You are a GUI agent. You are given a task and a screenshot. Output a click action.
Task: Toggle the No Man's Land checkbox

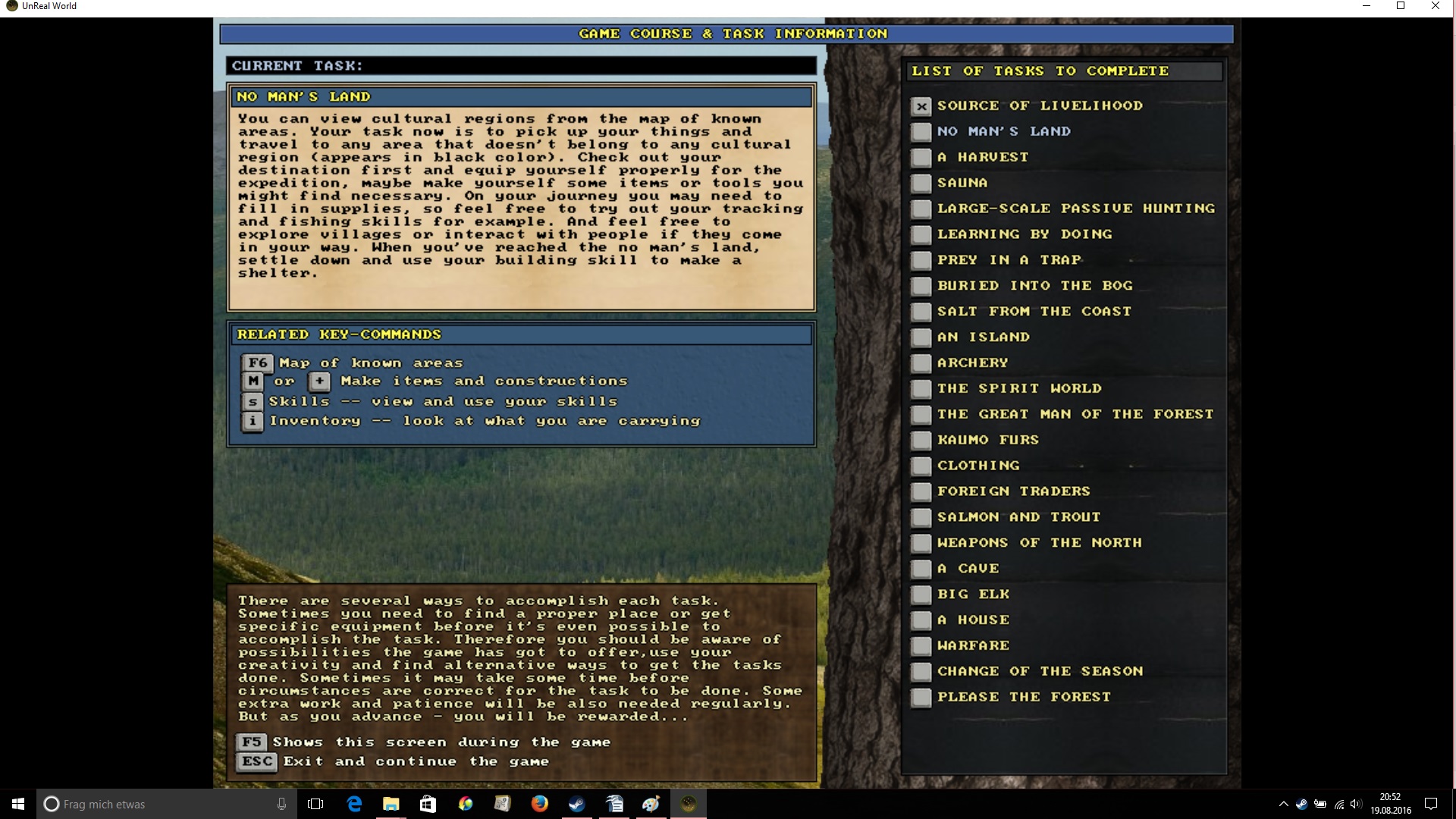[921, 132]
